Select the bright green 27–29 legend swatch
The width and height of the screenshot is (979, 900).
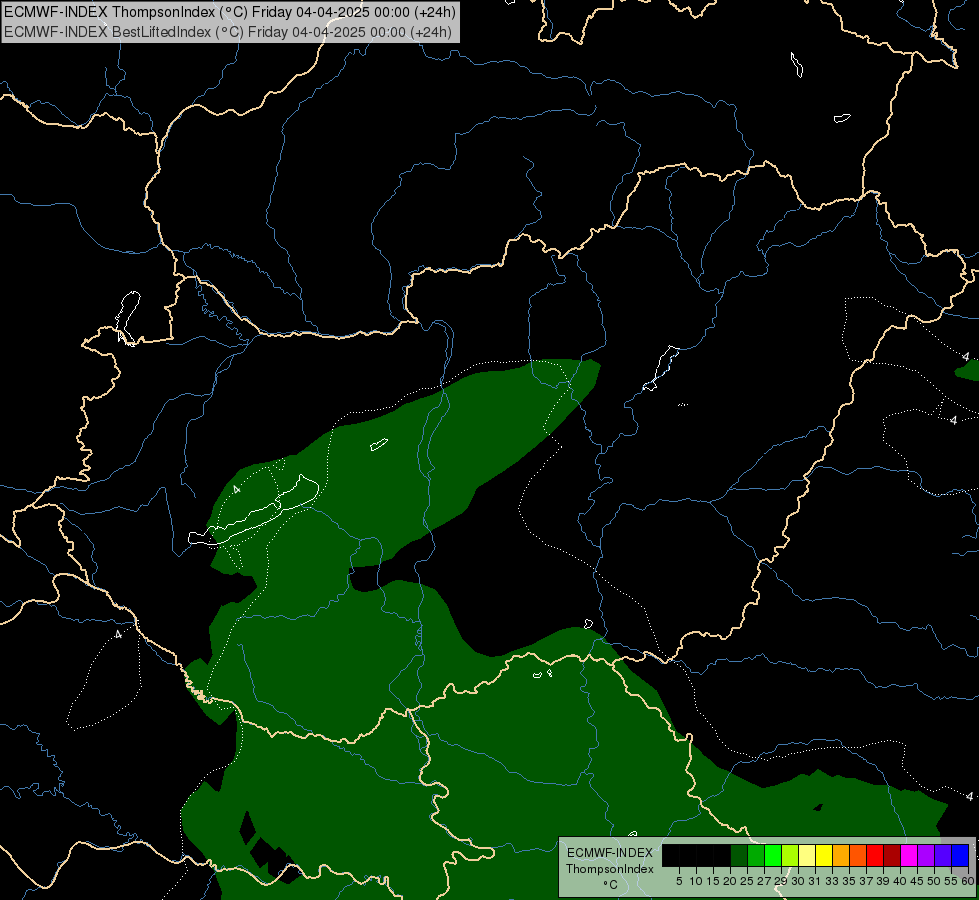[773, 855]
